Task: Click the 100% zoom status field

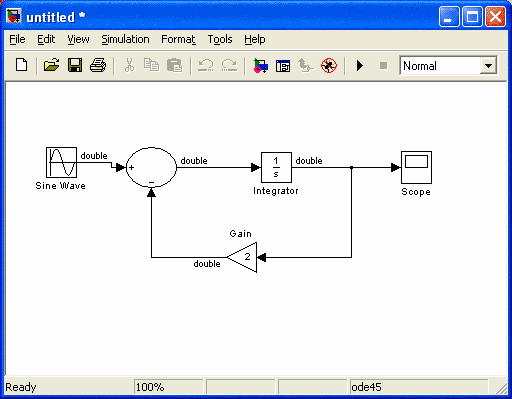Action: (168, 387)
